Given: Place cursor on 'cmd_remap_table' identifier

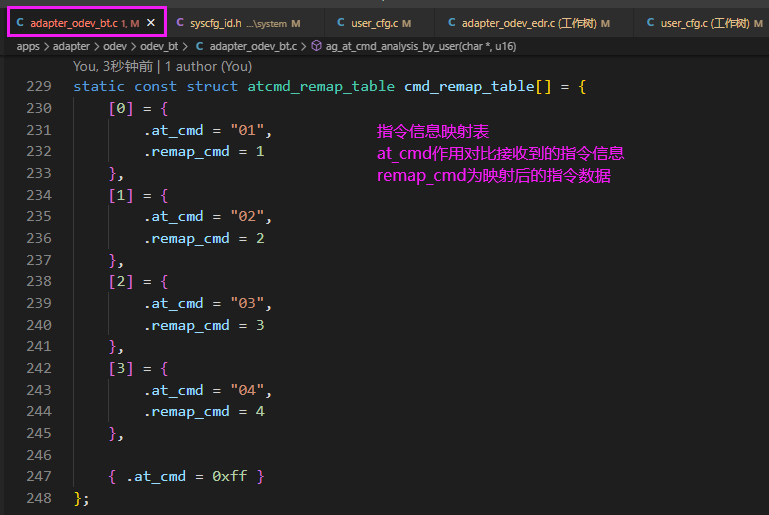Looking at the screenshot, I should 469,86.
